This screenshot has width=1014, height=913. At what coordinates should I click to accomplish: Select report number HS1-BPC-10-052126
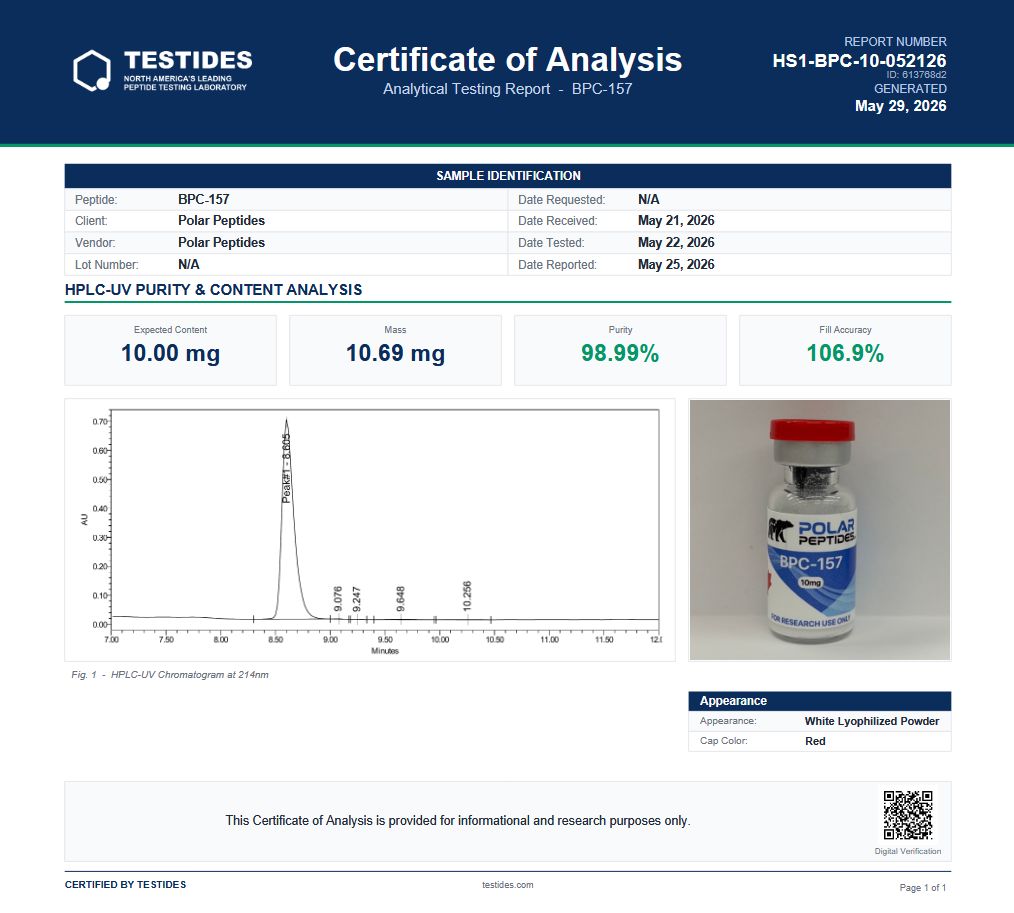(859, 61)
